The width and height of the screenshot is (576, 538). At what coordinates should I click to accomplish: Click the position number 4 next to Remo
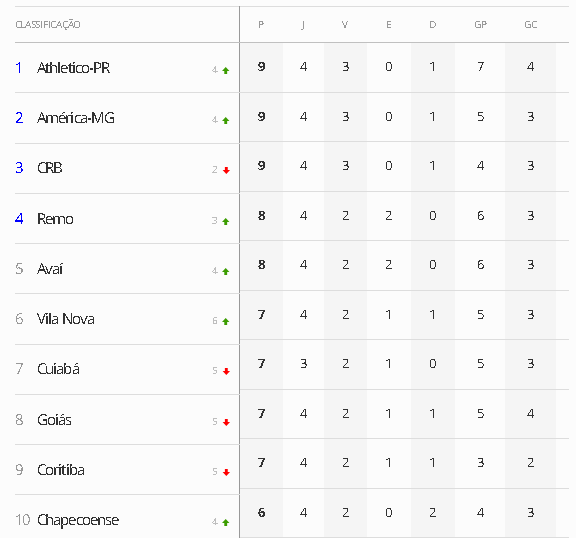tap(19, 219)
